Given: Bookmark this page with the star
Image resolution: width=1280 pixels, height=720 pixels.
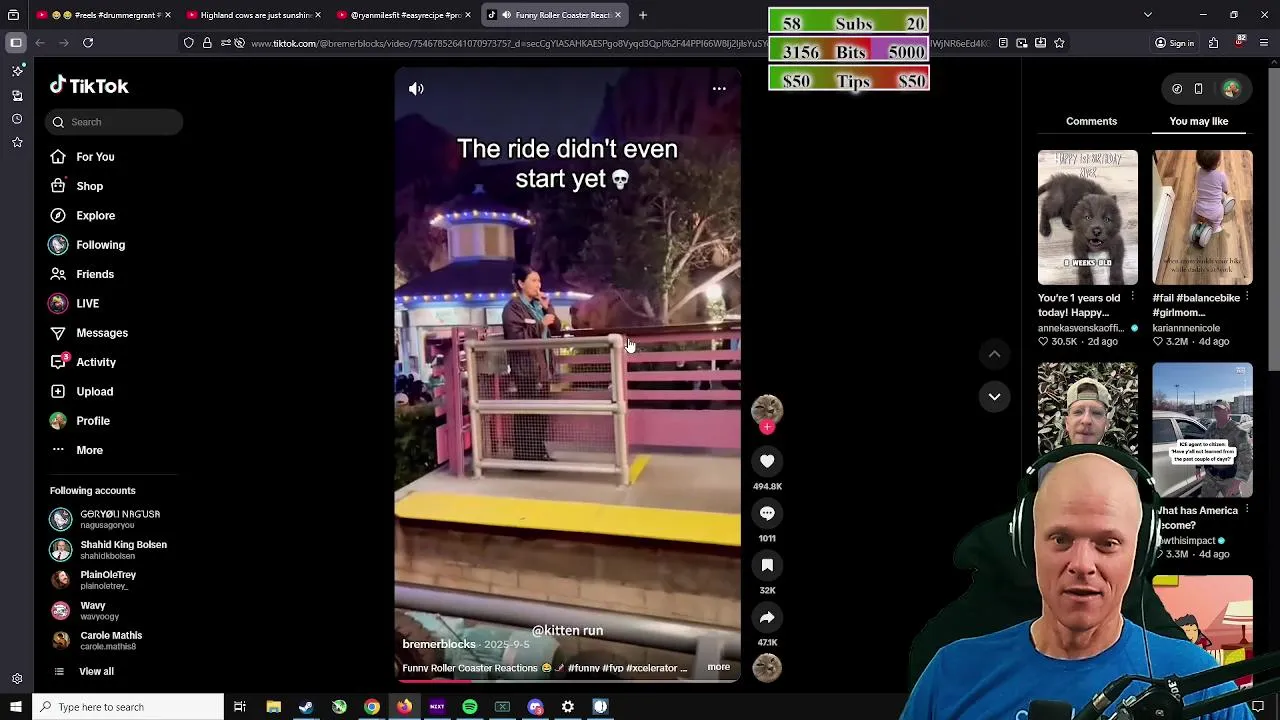Looking at the screenshot, I should pyautogui.click(x=1059, y=43).
